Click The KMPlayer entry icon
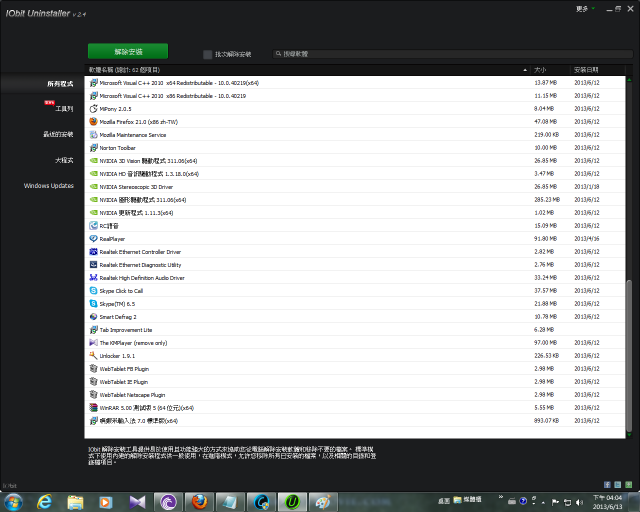The image size is (640, 512). [93, 343]
